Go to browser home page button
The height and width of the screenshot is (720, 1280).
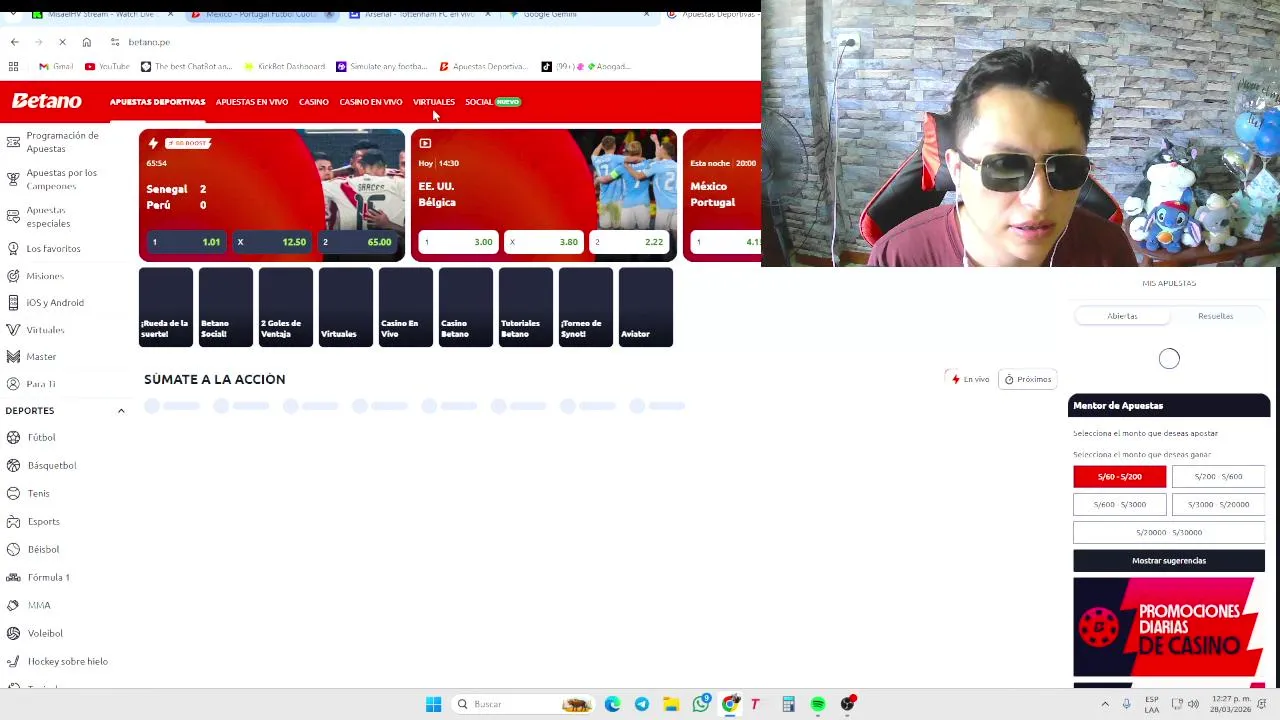coord(86,42)
